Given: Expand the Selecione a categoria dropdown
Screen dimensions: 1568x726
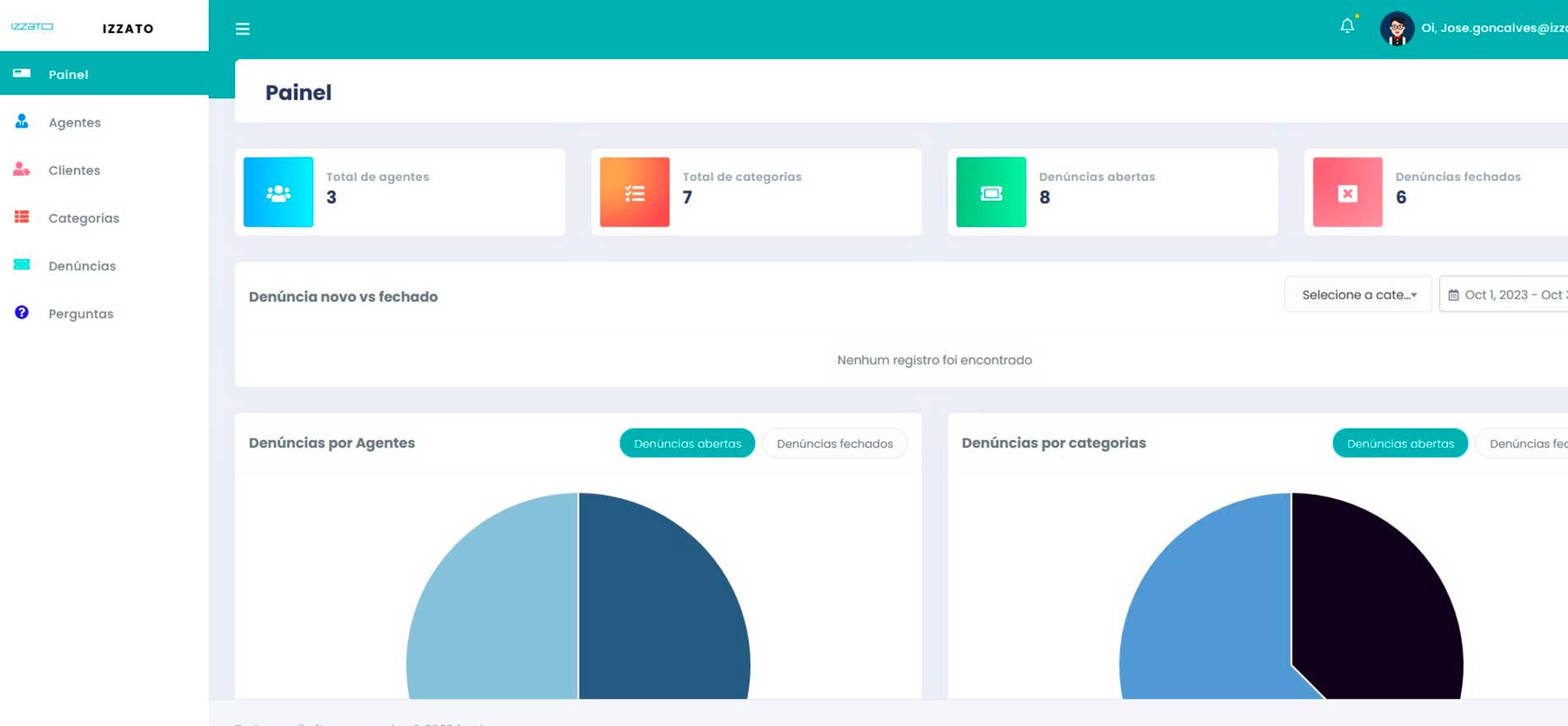Looking at the screenshot, I should point(1358,294).
